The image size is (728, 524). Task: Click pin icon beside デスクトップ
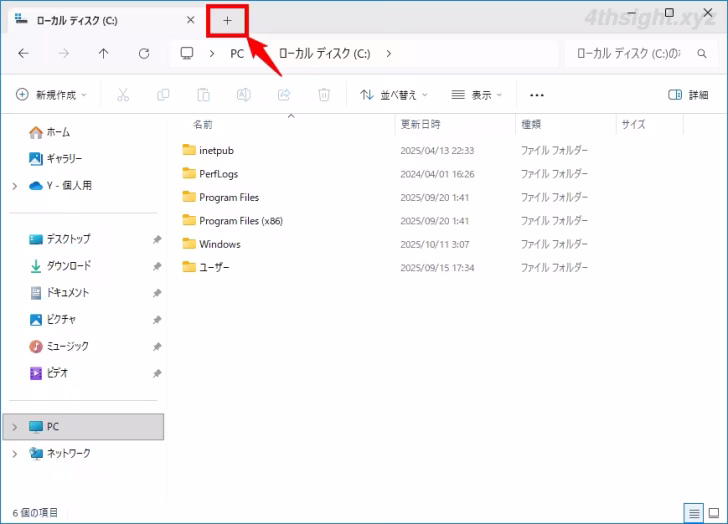[157, 239]
